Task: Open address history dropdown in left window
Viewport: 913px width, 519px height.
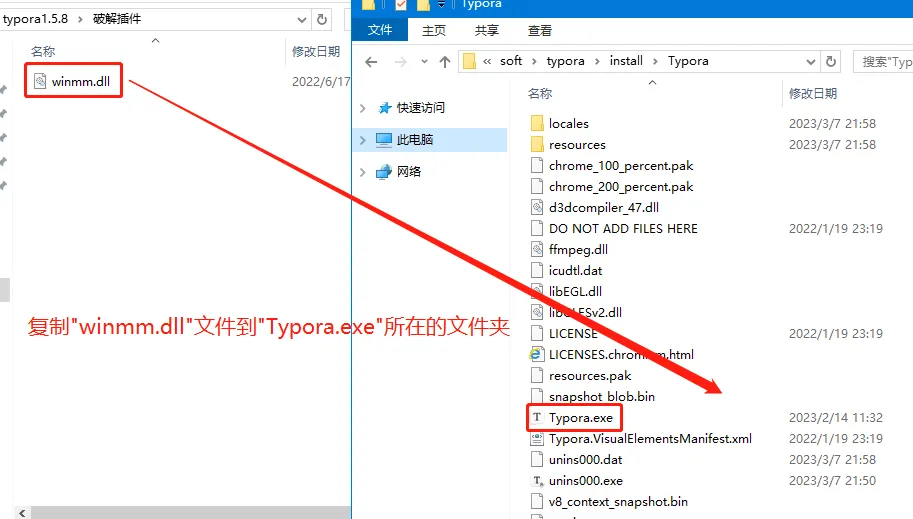Action: [302, 20]
